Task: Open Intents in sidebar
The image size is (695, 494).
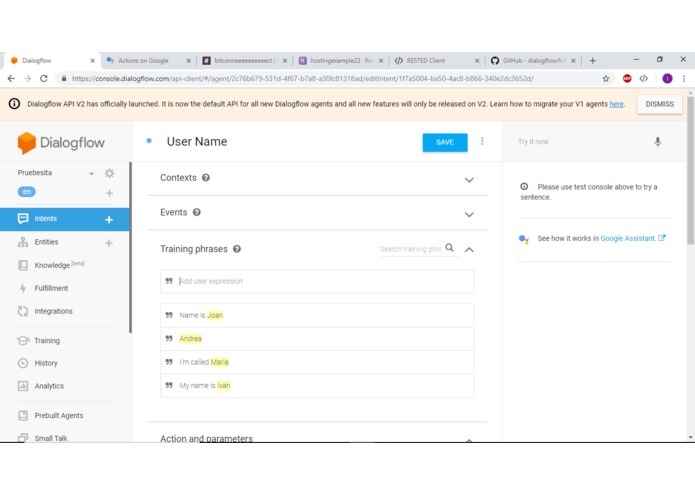Action: coord(64,219)
